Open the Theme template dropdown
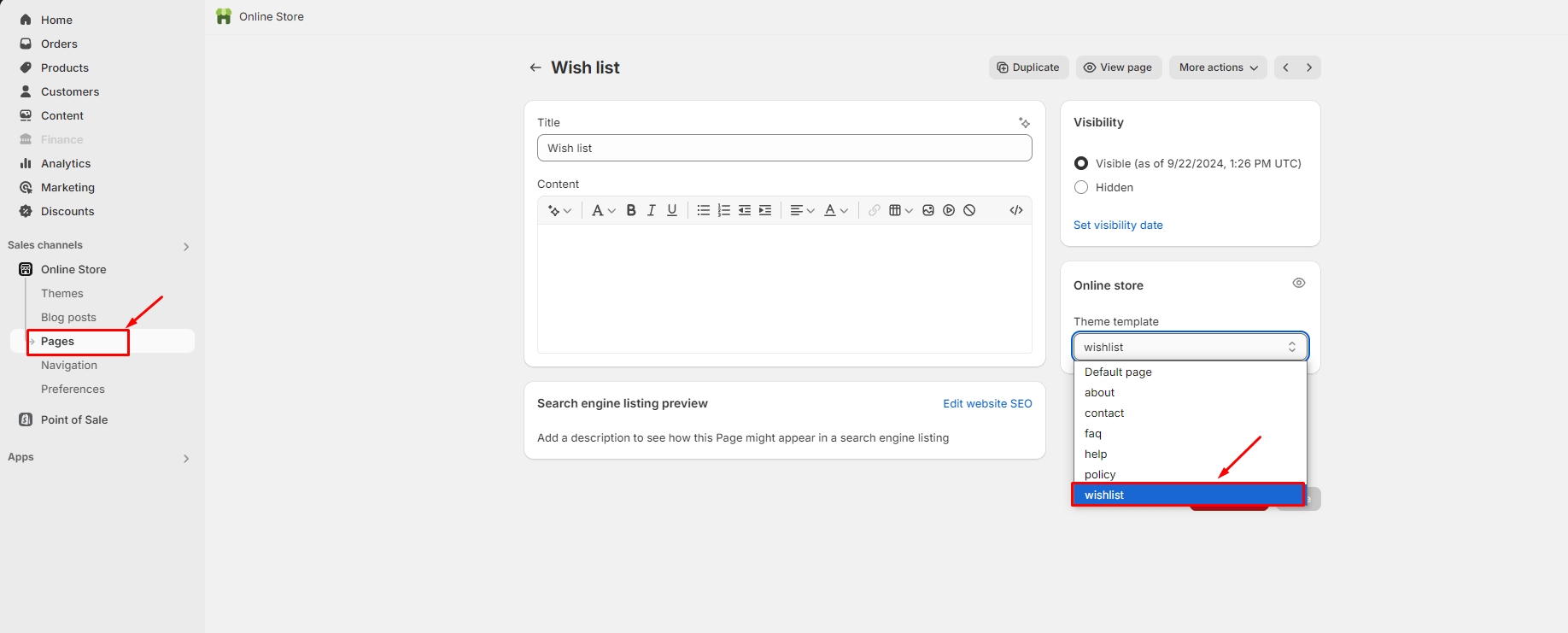Viewport: 1568px width, 633px height. point(1190,347)
